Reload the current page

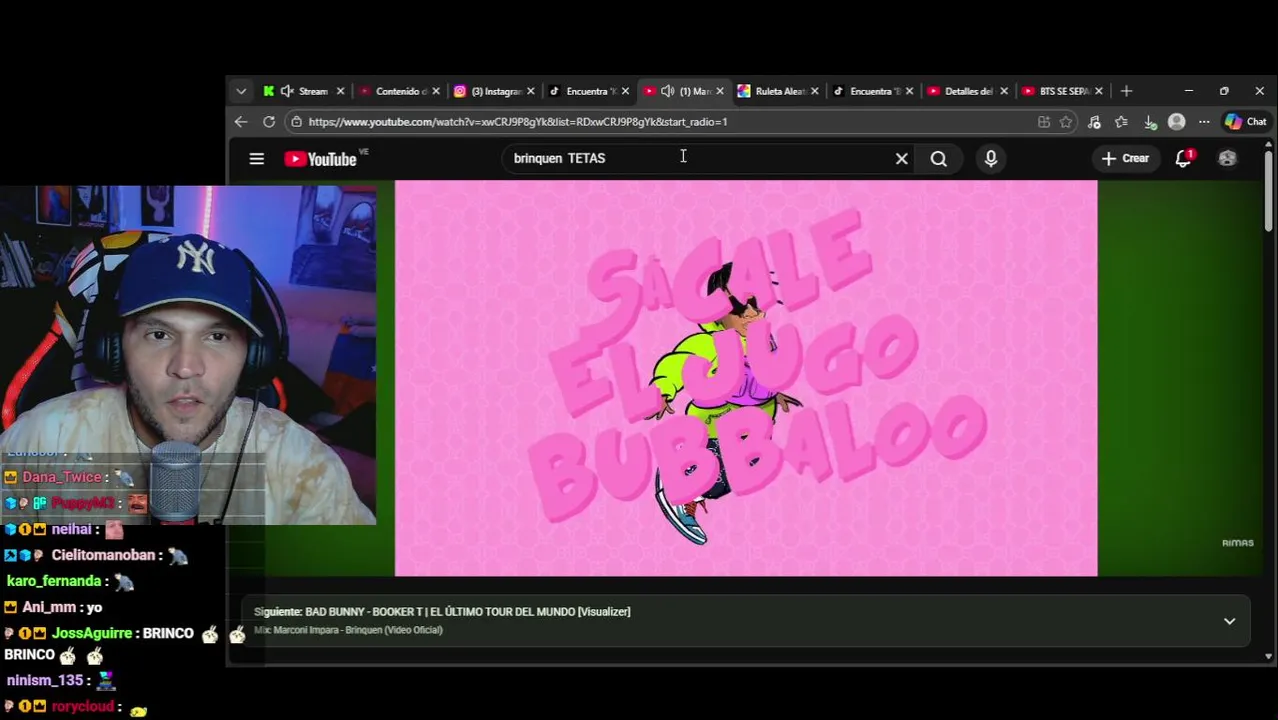269,122
